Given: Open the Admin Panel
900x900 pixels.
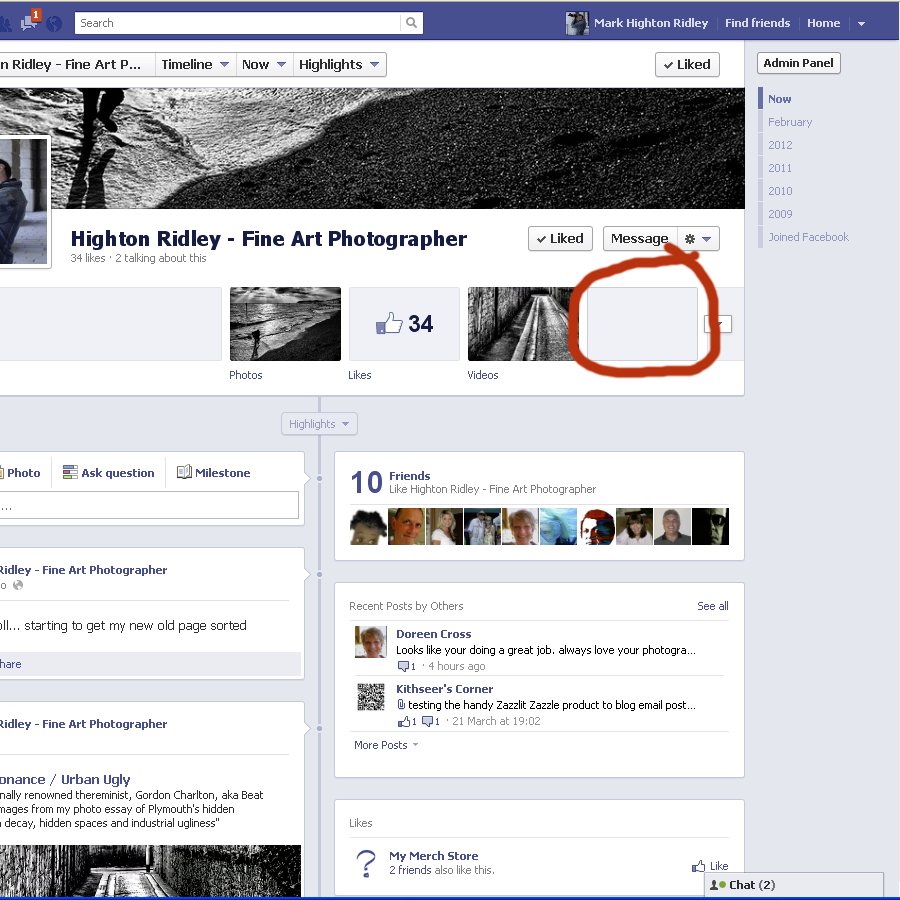Looking at the screenshot, I should point(798,63).
